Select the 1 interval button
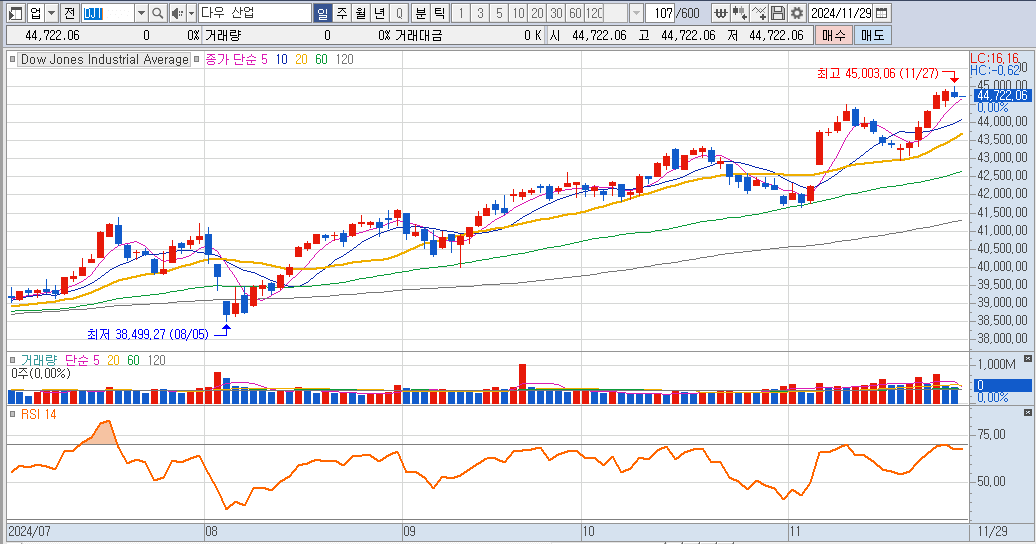This screenshot has height=544, width=1036. [461, 13]
